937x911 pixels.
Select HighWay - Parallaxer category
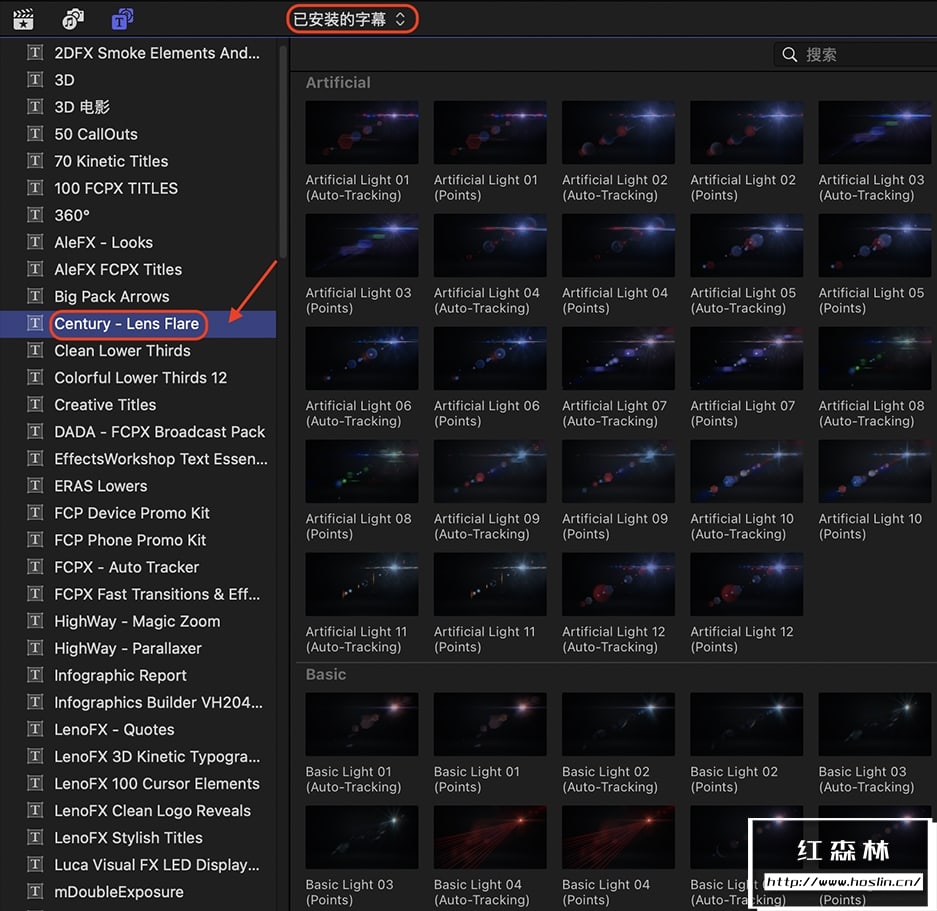tap(138, 648)
